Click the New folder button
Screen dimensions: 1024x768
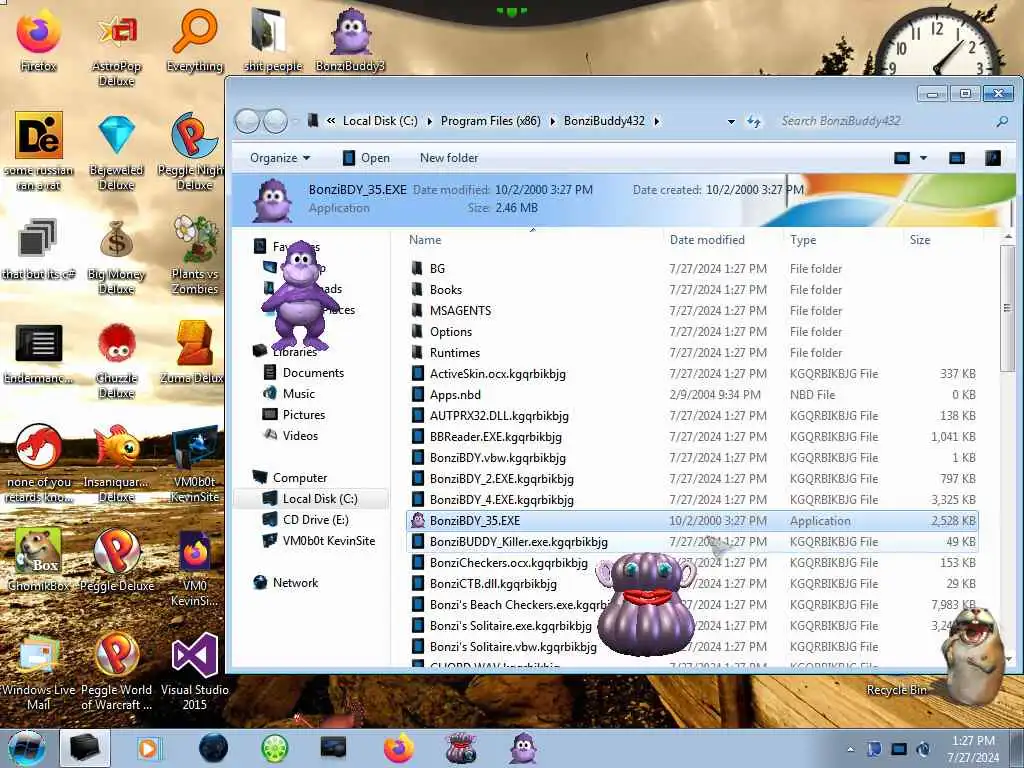(449, 158)
